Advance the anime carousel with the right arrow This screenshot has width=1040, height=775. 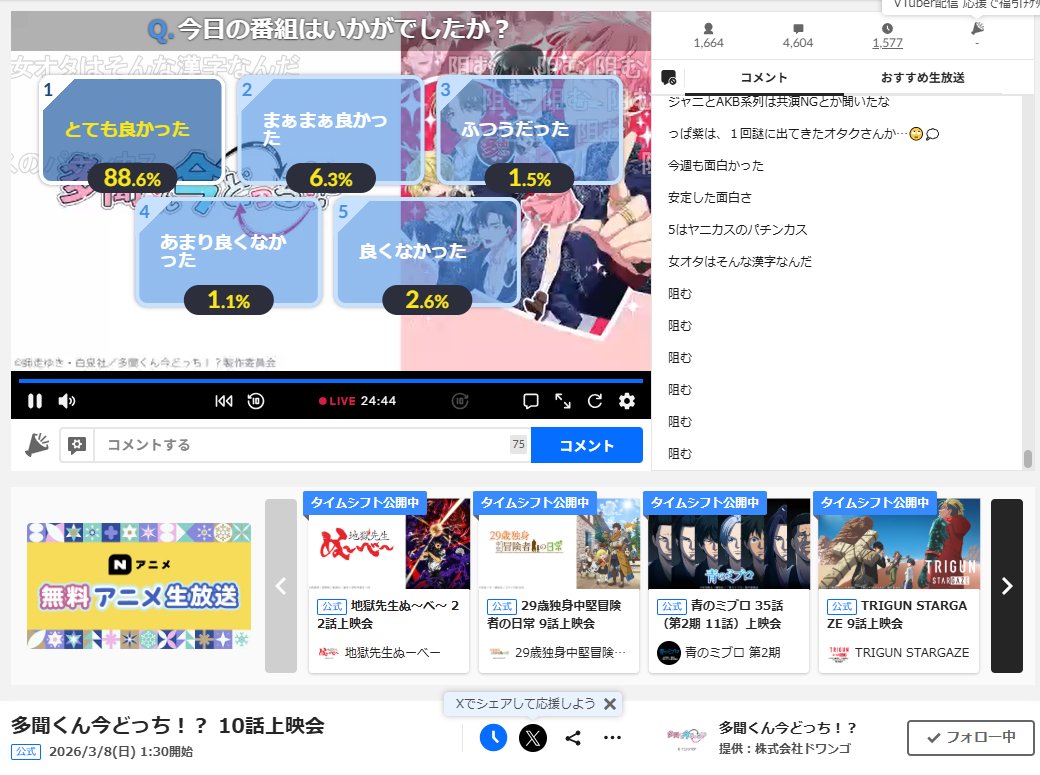click(1006, 586)
